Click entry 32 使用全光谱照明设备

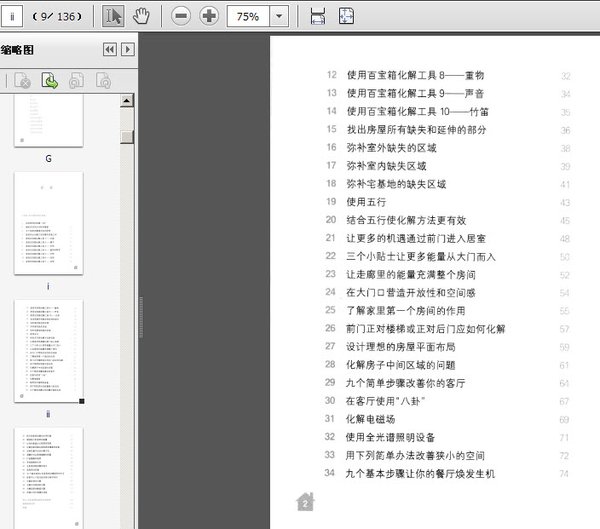(x=448, y=437)
